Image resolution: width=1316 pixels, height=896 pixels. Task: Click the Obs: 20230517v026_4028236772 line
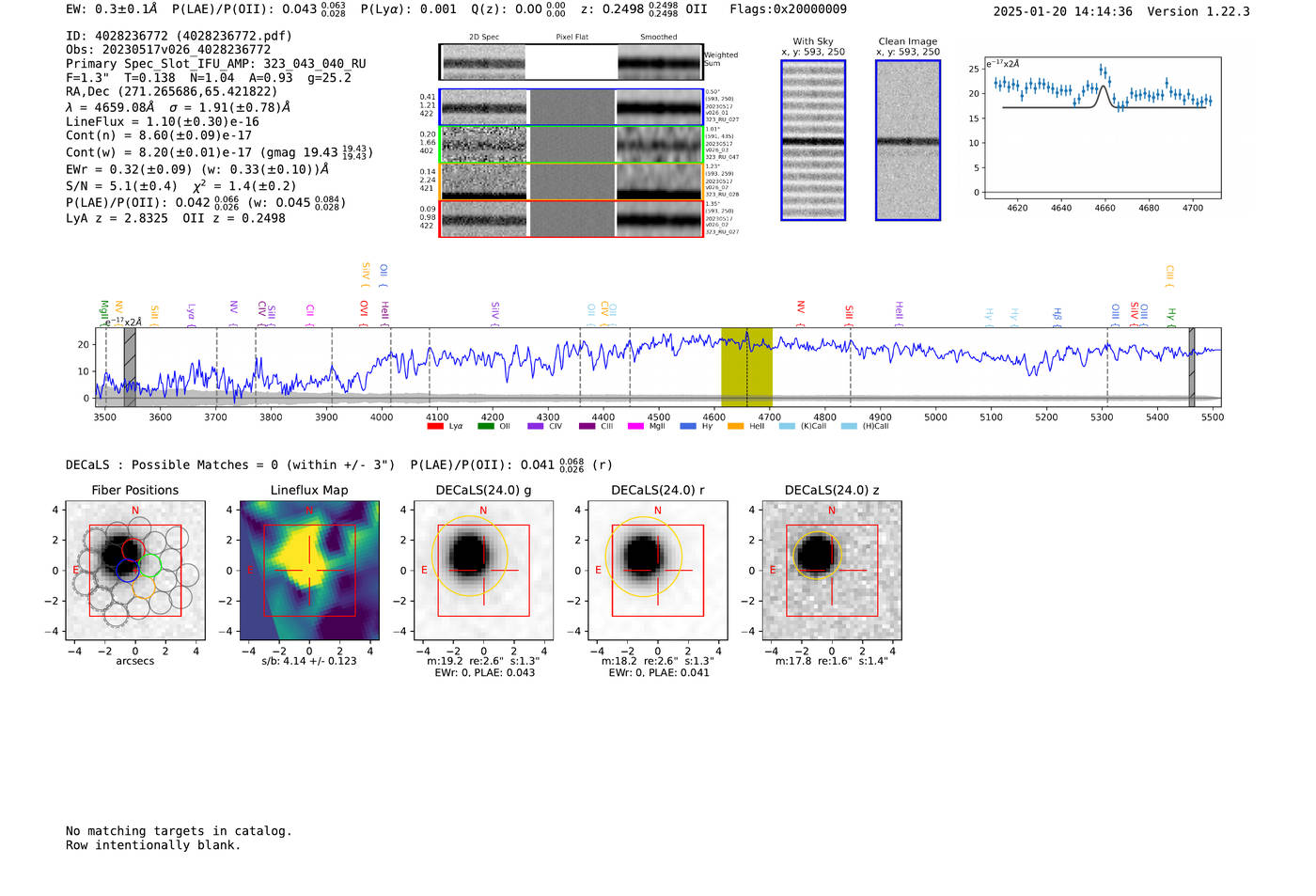pyautogui.click(x=168, y=49)
